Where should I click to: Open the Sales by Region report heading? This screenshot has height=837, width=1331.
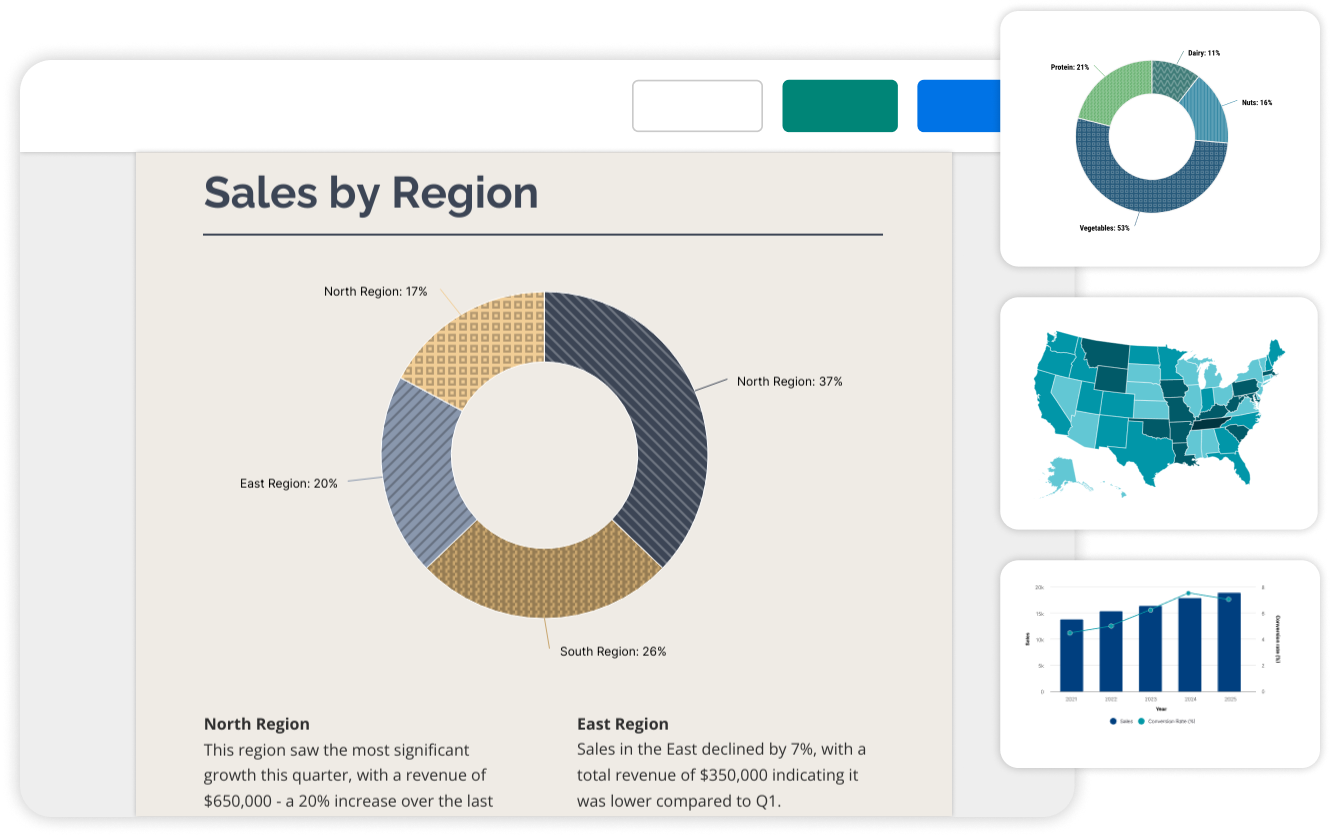coord(371,192)
